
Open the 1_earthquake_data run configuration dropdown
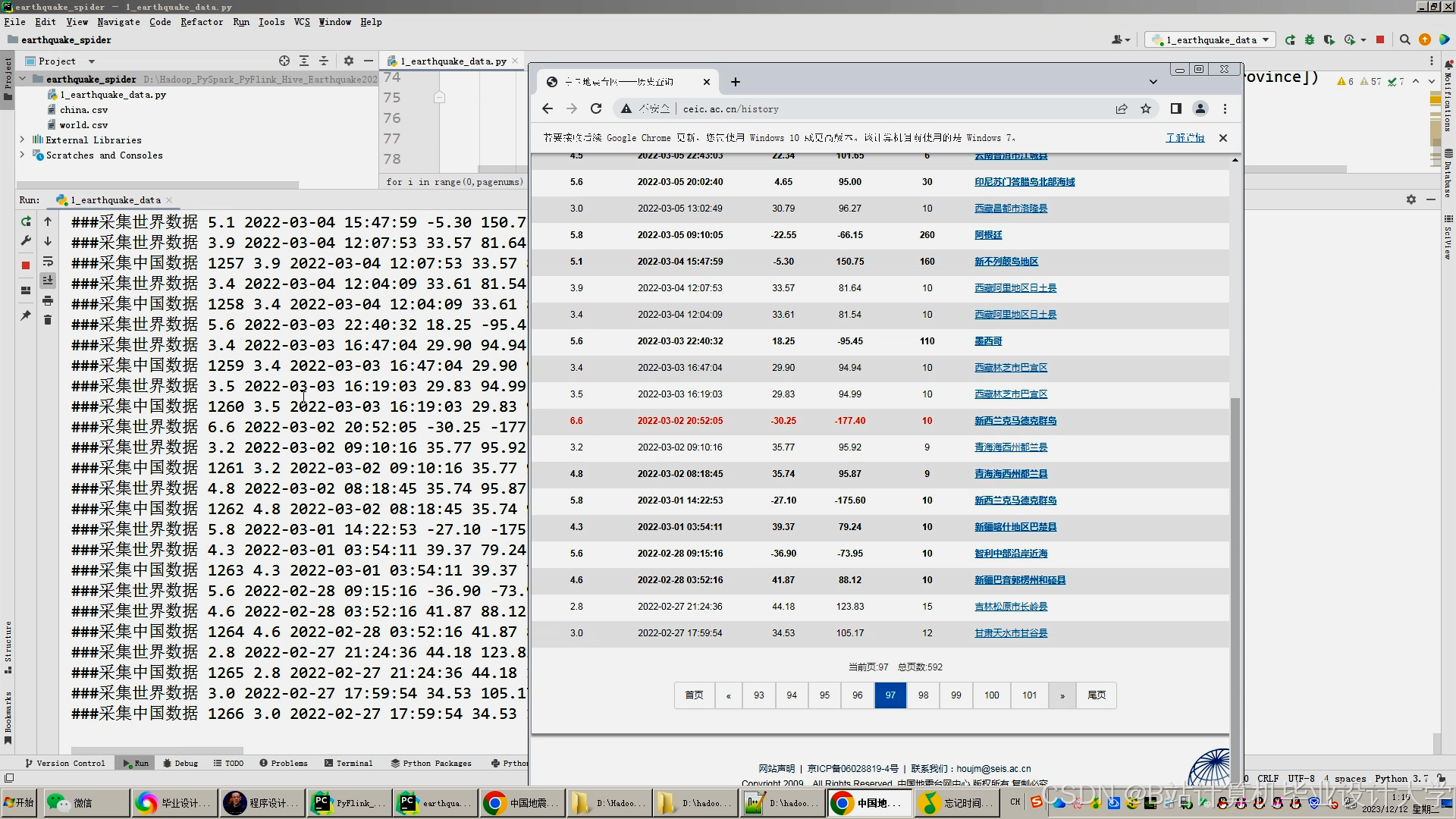pyautogui.click(x=1210, y=39)
